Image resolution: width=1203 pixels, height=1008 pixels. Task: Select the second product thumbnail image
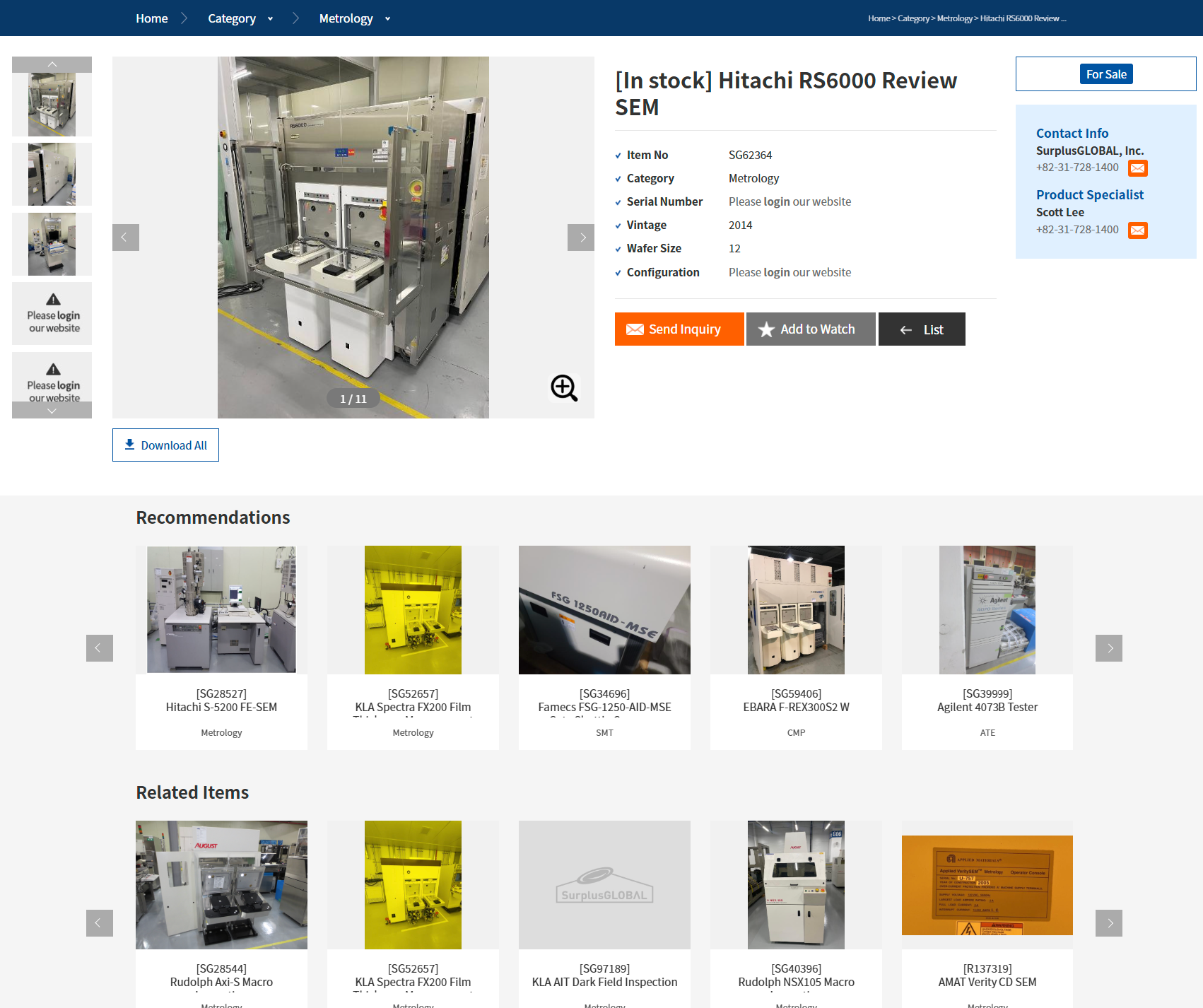tap(52, 175)
